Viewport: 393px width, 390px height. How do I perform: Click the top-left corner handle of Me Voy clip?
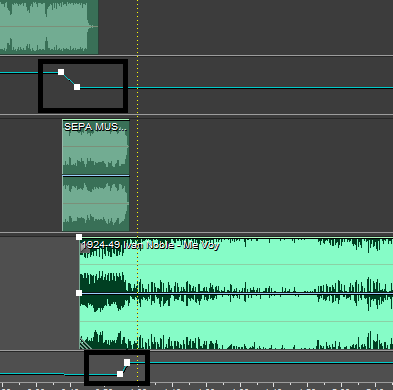(x=79, y=237)
